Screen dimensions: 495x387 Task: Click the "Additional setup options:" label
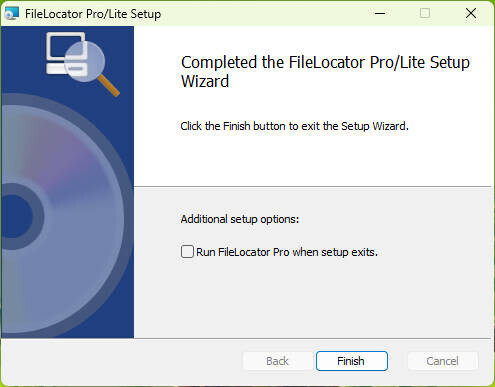click(x=240, y=219)
